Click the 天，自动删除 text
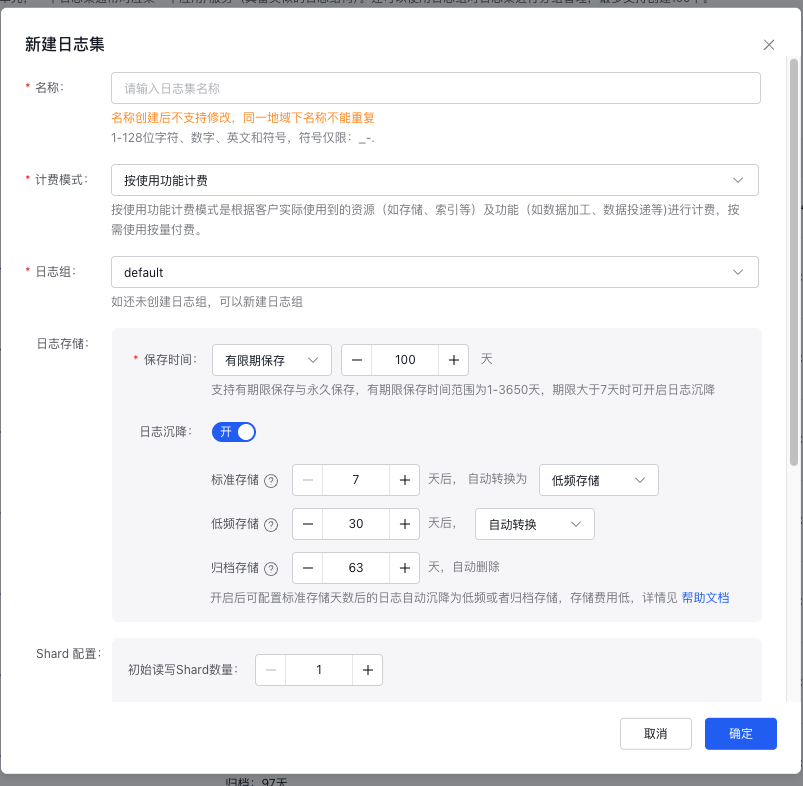This screenshot has width=803, height=786. coord(464,567)
